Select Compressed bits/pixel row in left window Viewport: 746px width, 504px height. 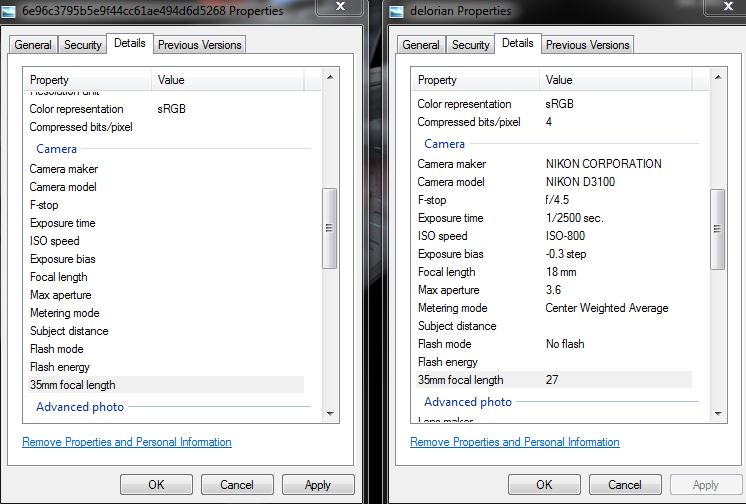click(166, 127)
